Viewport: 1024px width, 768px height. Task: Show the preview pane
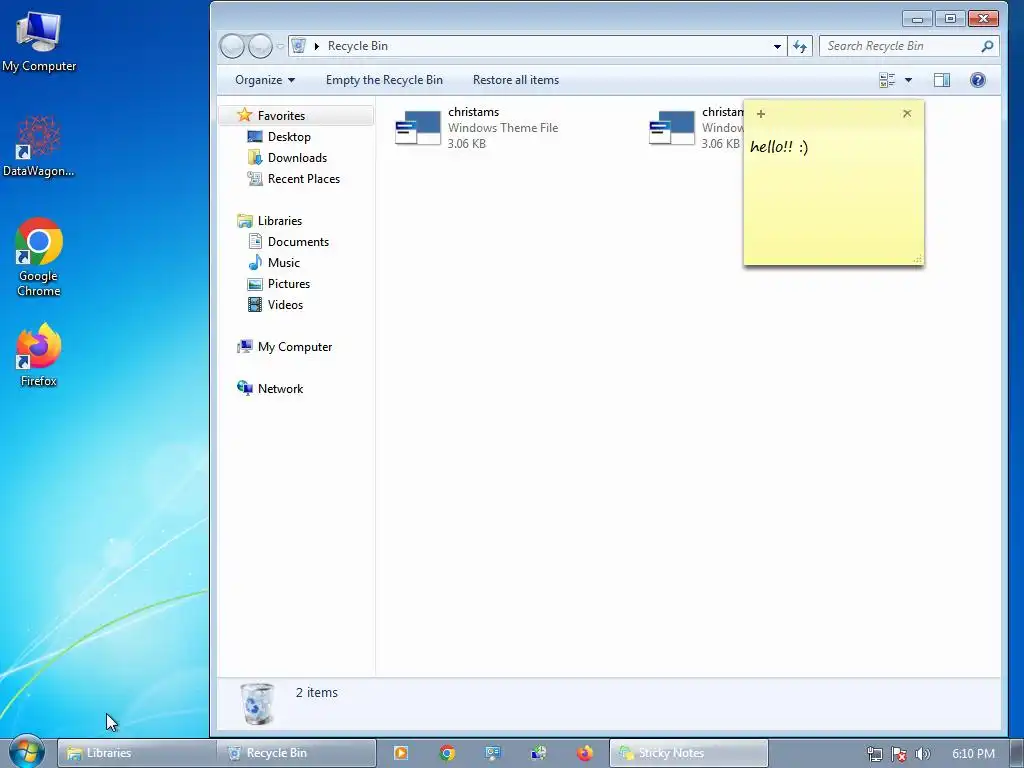942,80
